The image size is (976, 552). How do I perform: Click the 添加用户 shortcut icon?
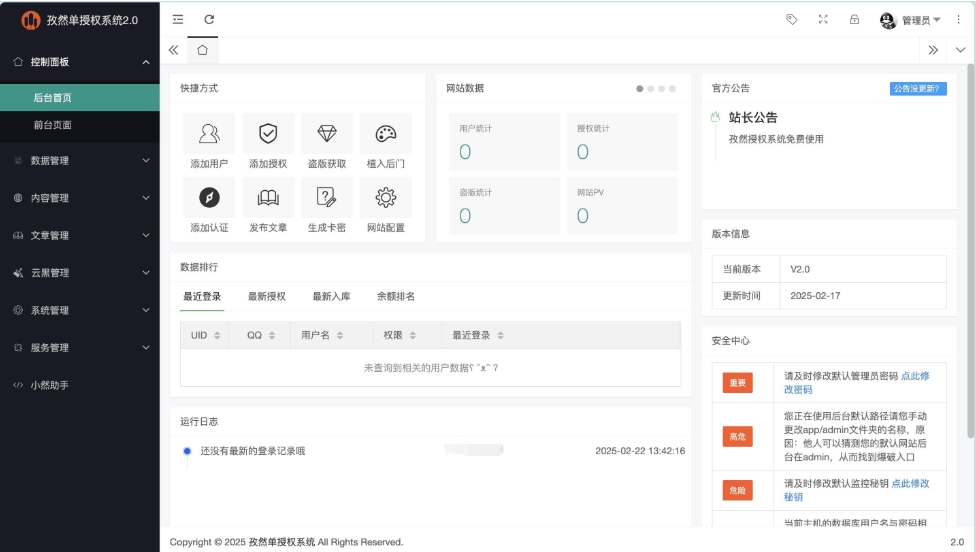coord(209,133)
